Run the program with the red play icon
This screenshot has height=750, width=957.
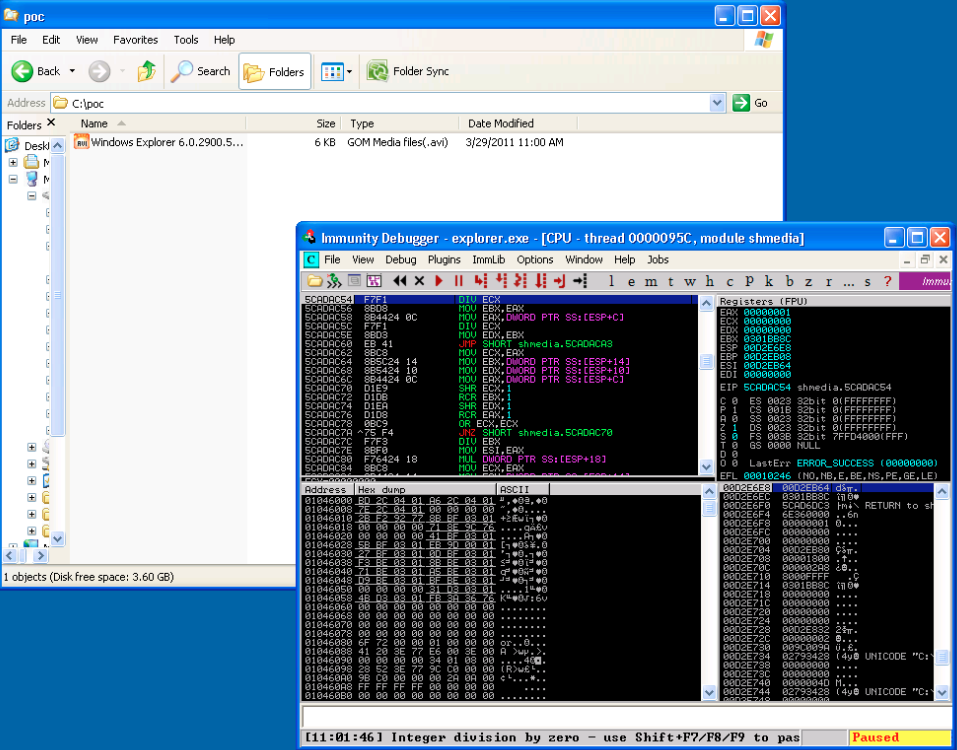(x=439, y=281)
